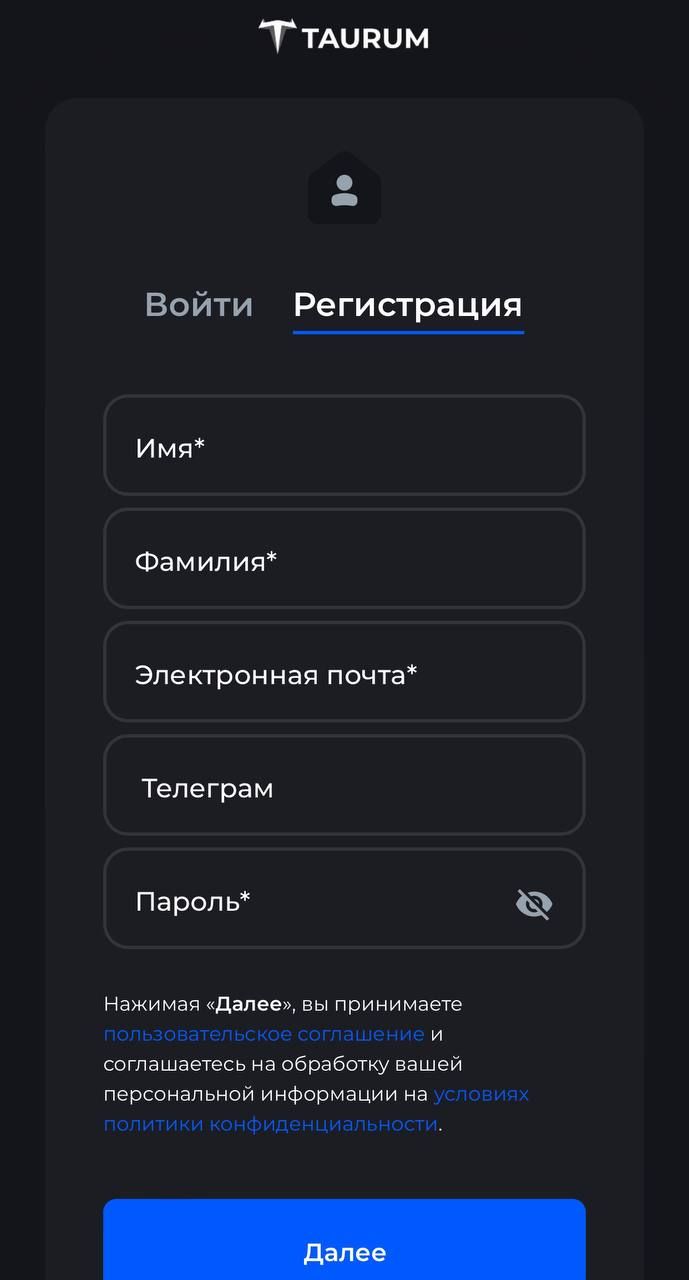Open the пользовательское соглашение link
The height and width of the screenshot is (1280, 689).
point(262,1033)
